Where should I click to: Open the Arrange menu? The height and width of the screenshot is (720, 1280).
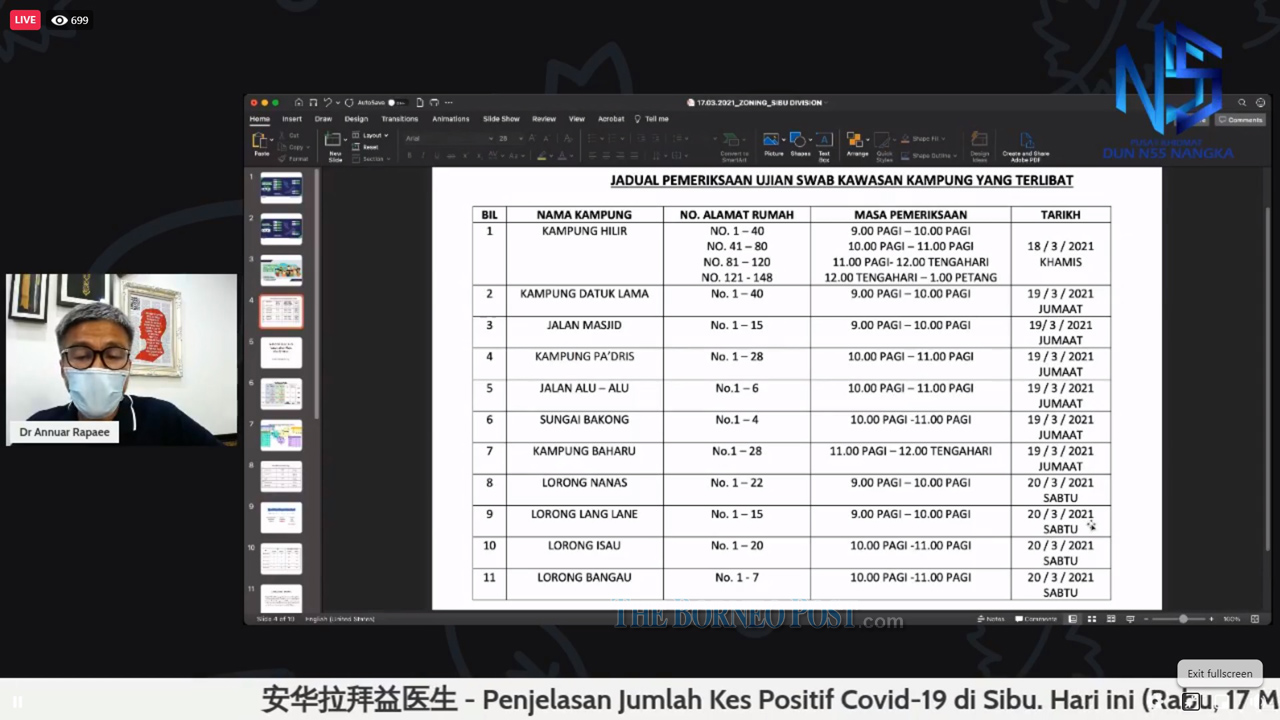857,144
